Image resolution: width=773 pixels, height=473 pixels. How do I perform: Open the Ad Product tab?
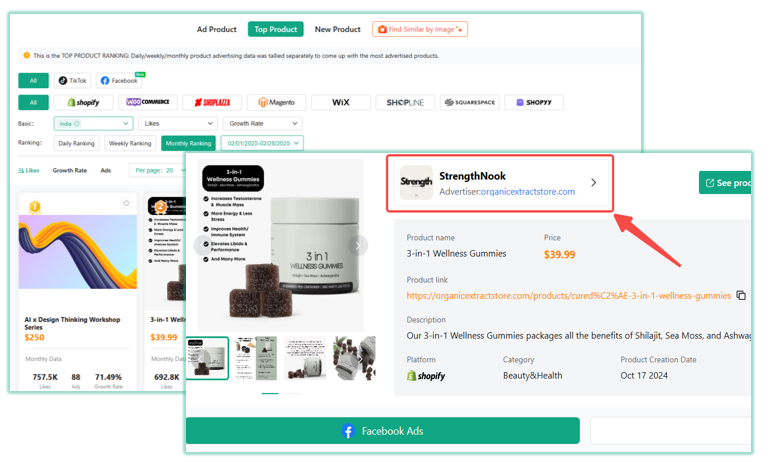coord(216,29)
